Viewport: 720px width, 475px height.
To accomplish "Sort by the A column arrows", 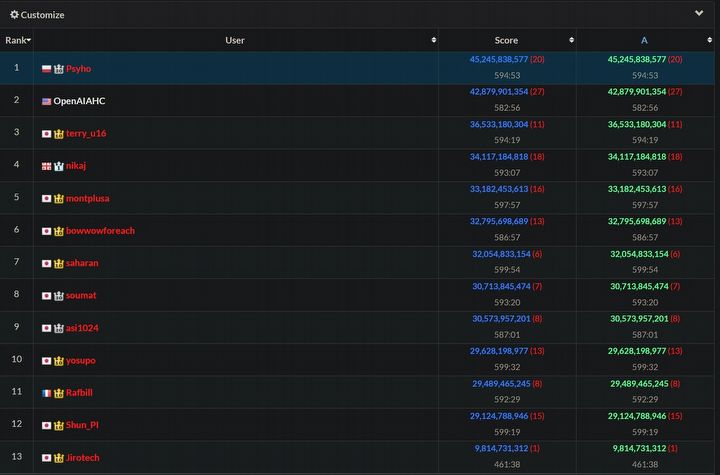I will coord(709,41).
